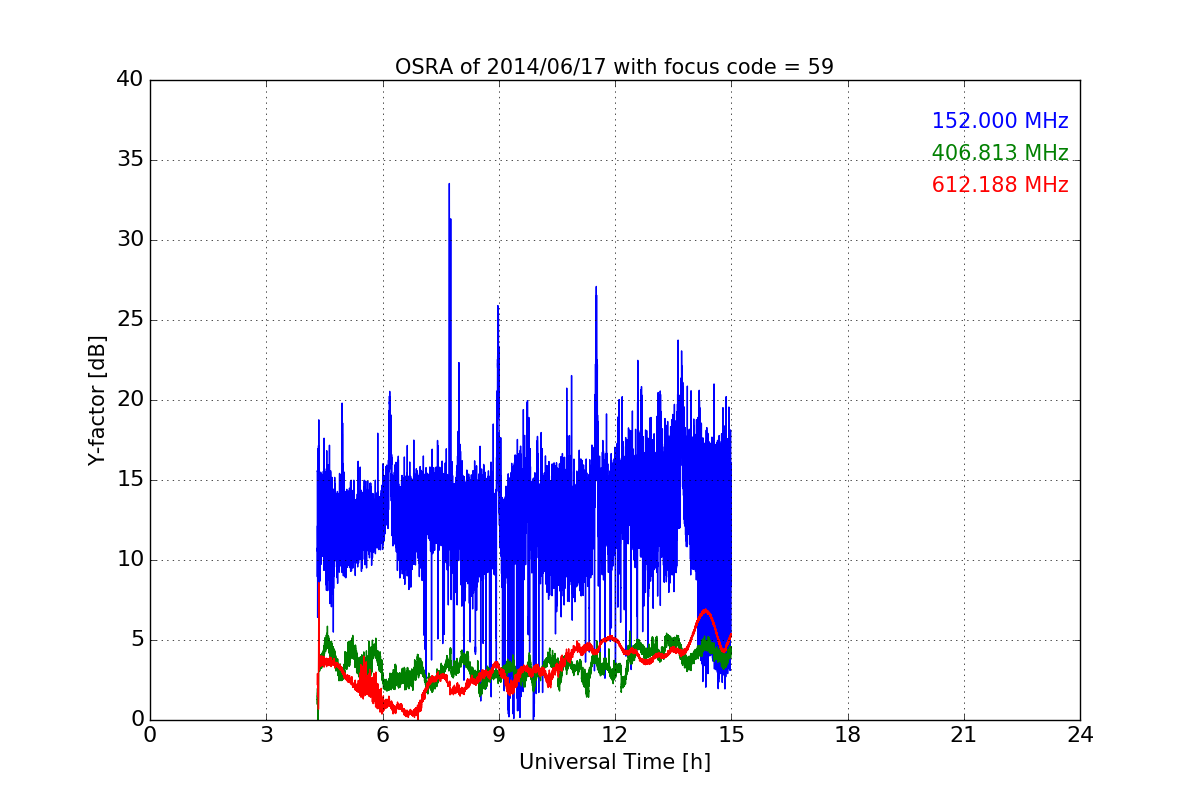Click x-axis tick label 3
The image size is (1200, 800).
point(266,735)
